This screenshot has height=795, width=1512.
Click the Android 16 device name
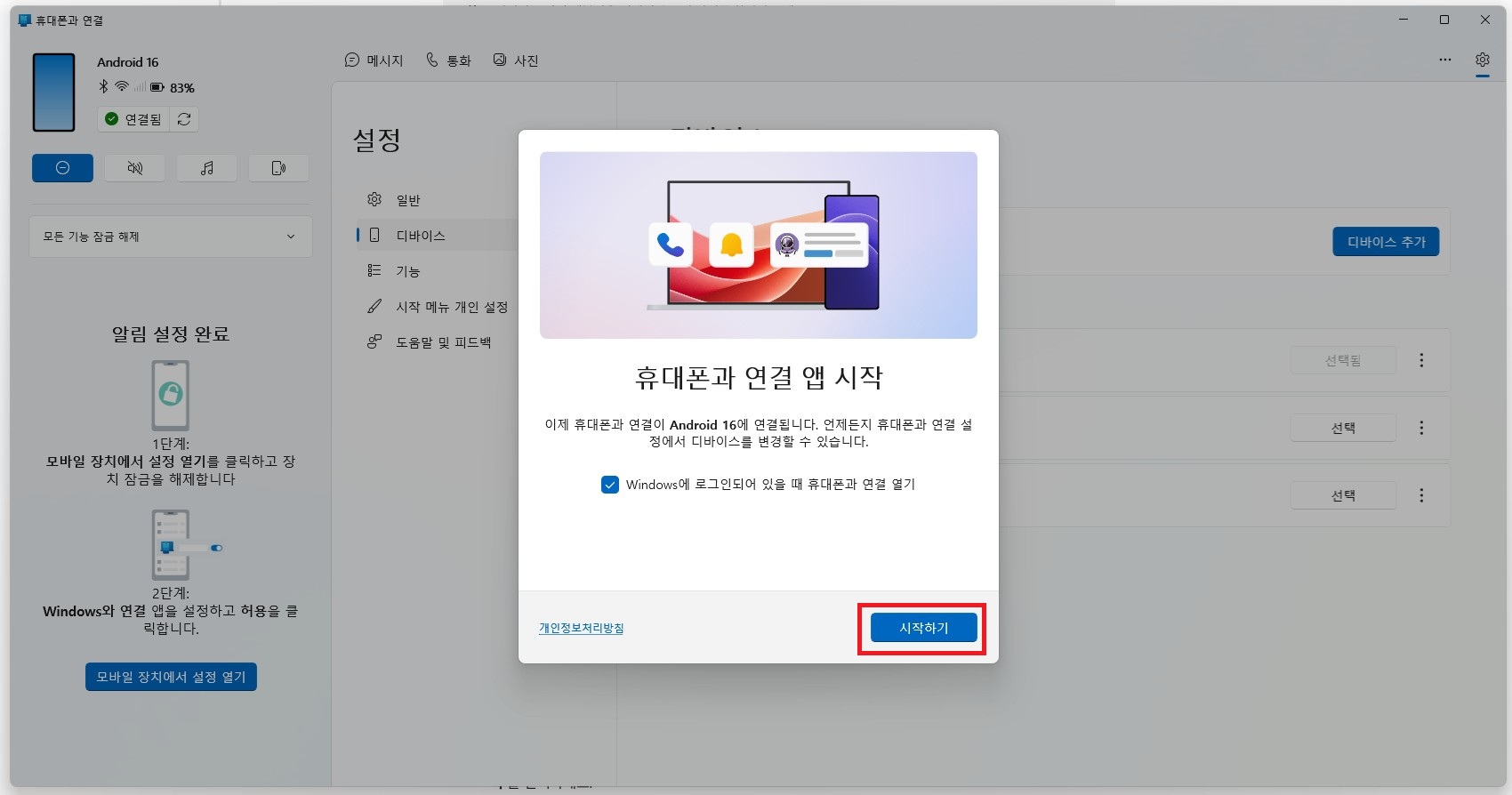[128, 62]
